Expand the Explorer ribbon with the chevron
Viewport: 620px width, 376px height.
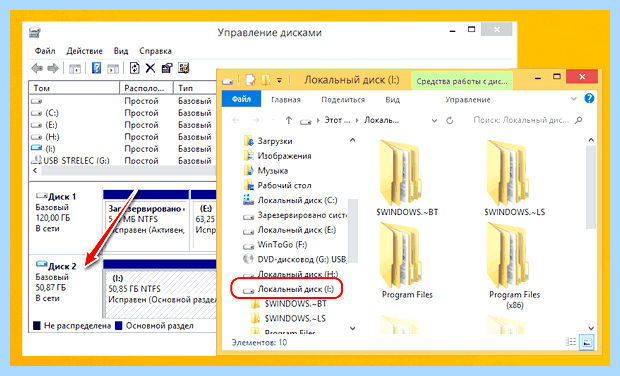click(x=574, y=99)
